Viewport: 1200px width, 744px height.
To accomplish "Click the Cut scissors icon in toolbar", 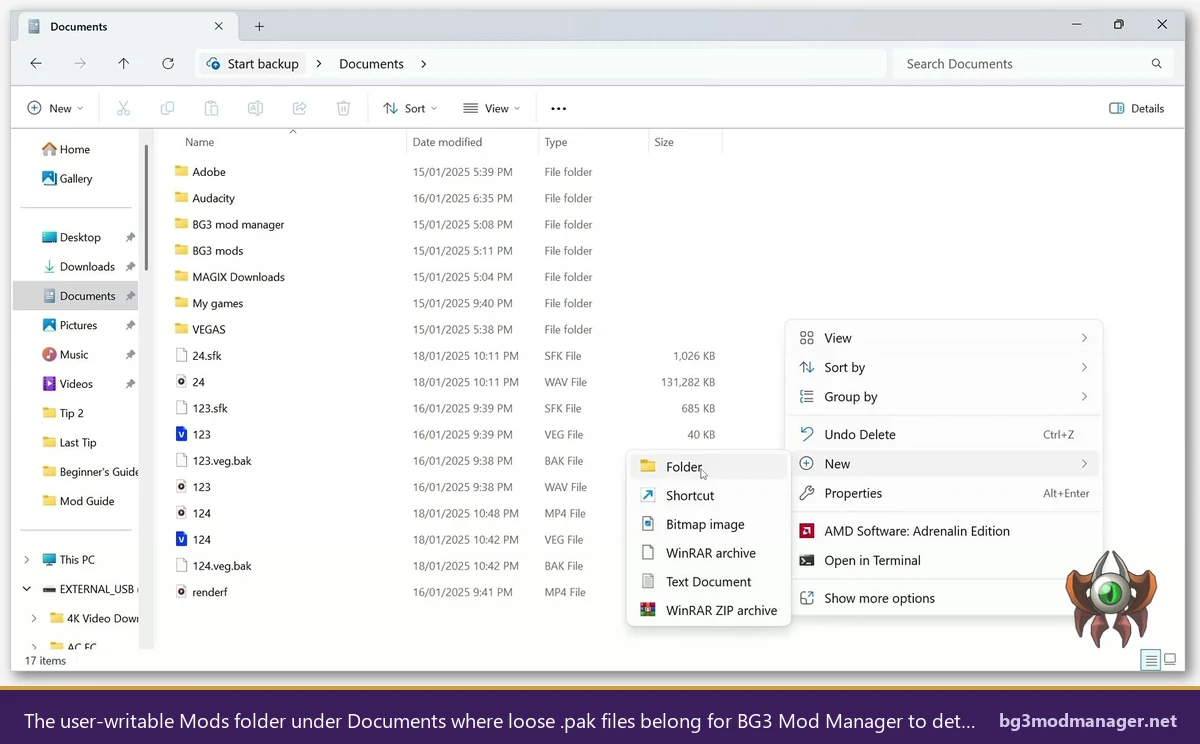I will click(123, 108).
